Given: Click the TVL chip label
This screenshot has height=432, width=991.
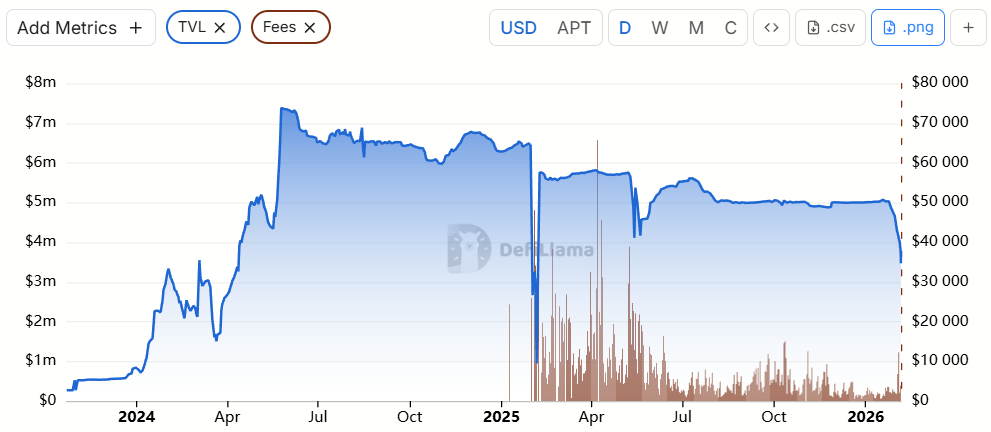Looking at the screenshot, I should (x=191, y=28).
